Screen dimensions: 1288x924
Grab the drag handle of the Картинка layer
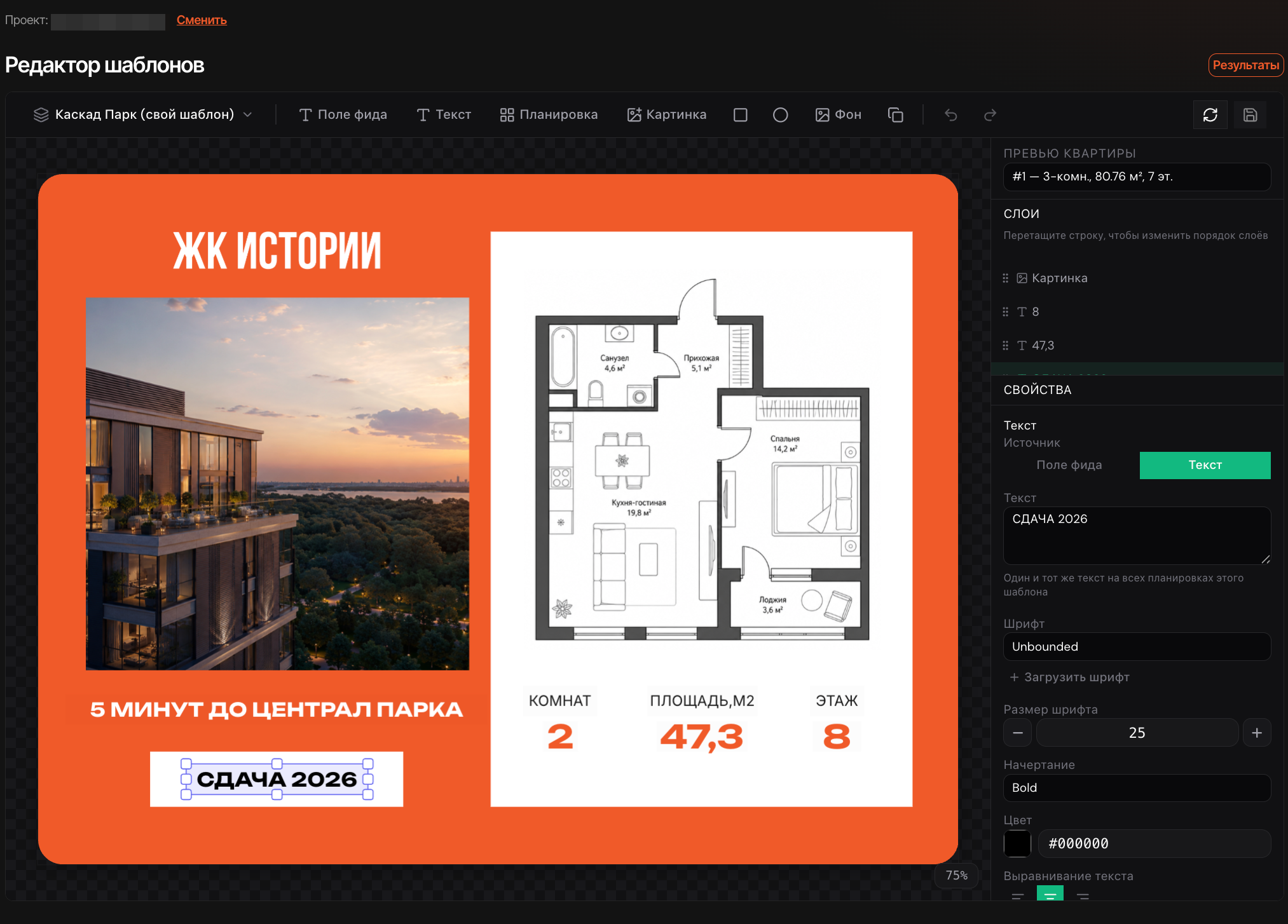pyautogui.click(x=1006, y=278)
